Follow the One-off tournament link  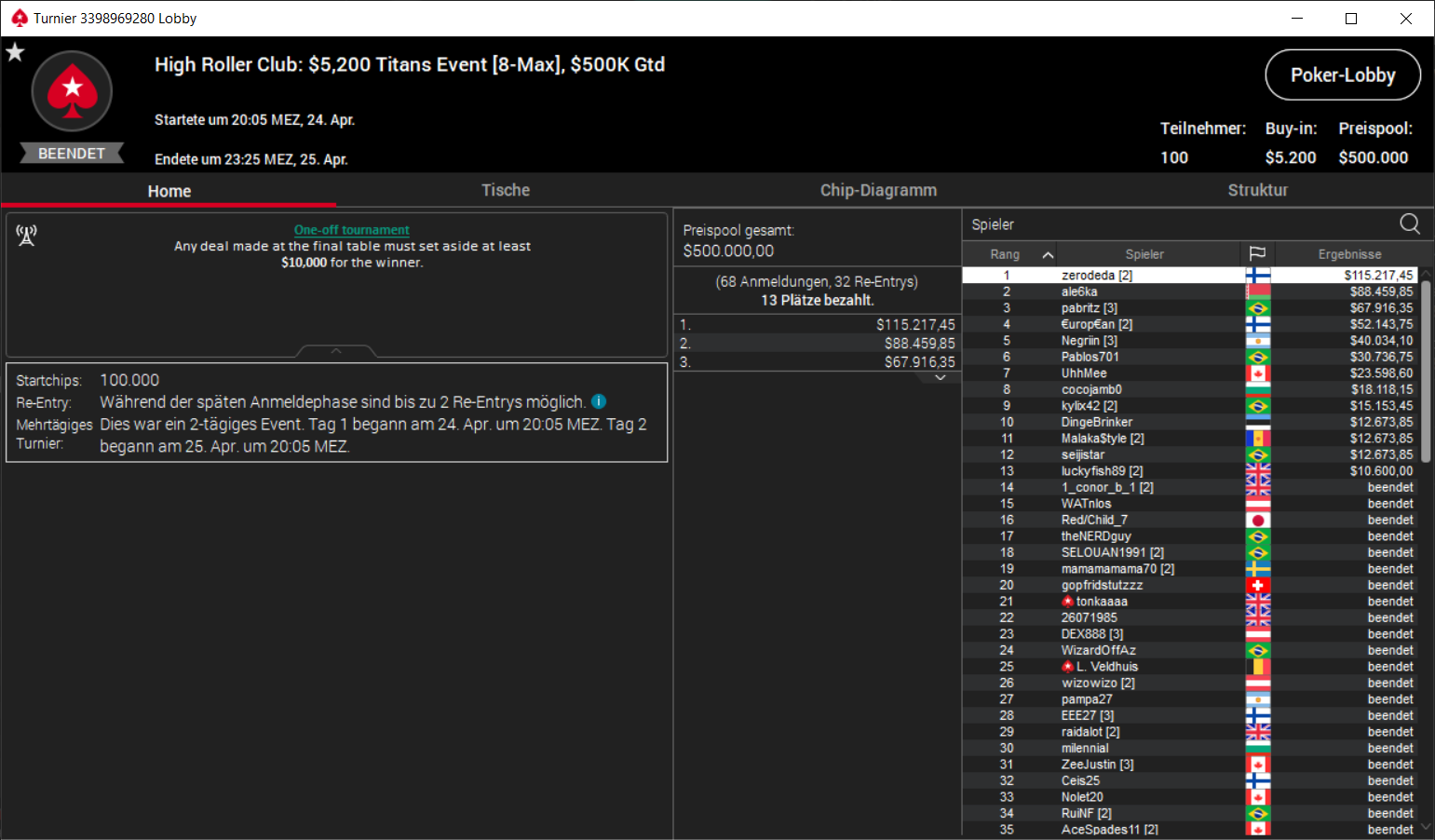point(352,230)
